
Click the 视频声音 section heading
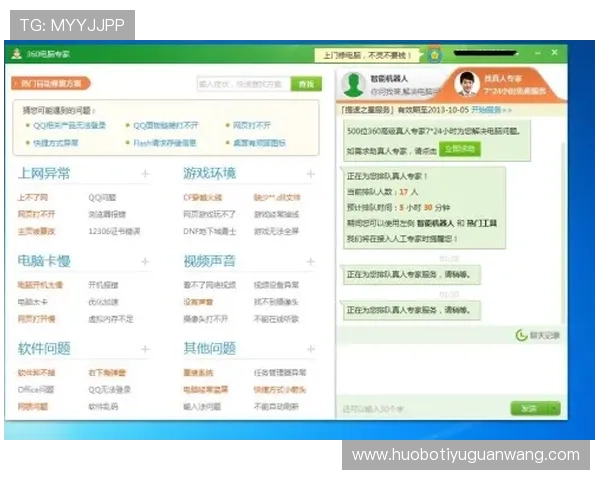(210, 261)
